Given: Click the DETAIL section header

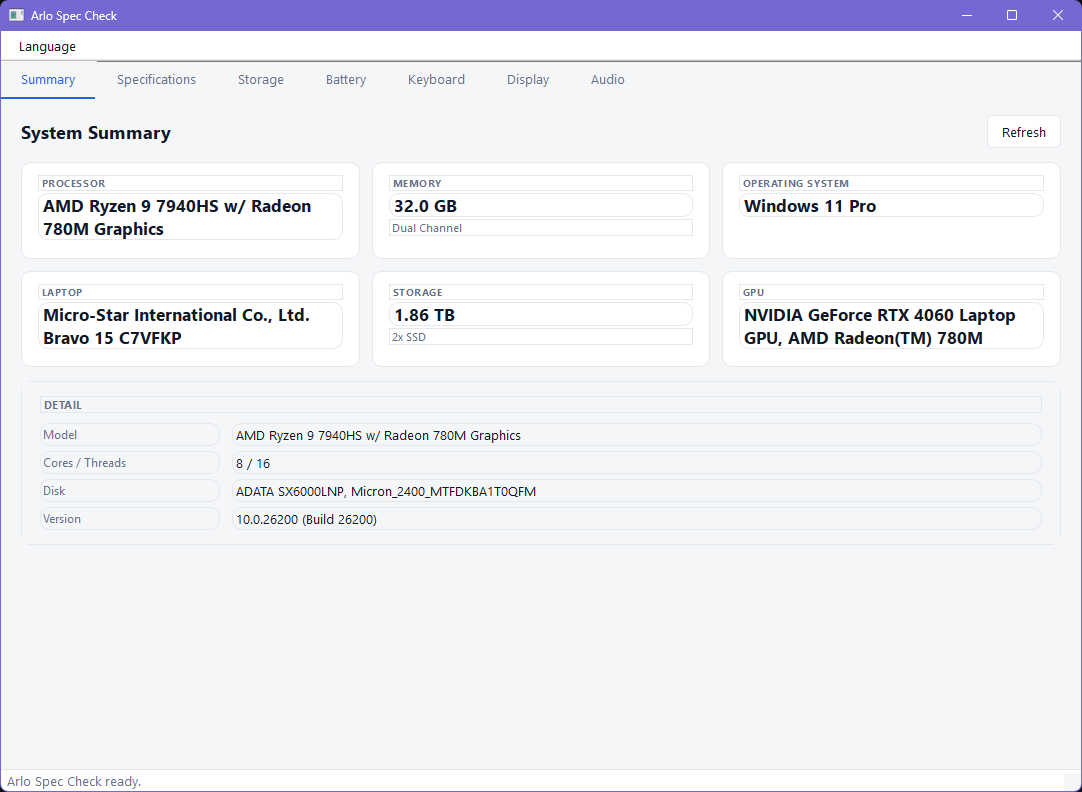Looking at the screenshot, I should point(541,405).
